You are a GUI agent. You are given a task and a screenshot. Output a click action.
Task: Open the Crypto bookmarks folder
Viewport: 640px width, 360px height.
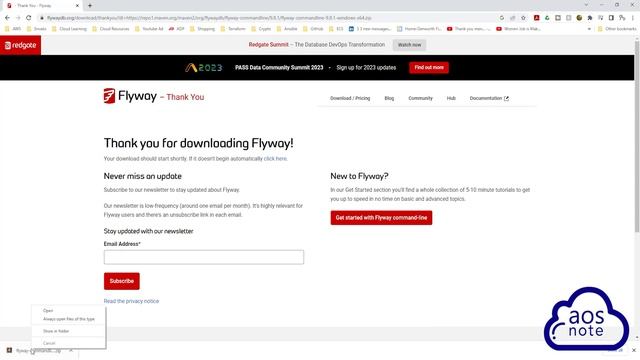[261, 29]
